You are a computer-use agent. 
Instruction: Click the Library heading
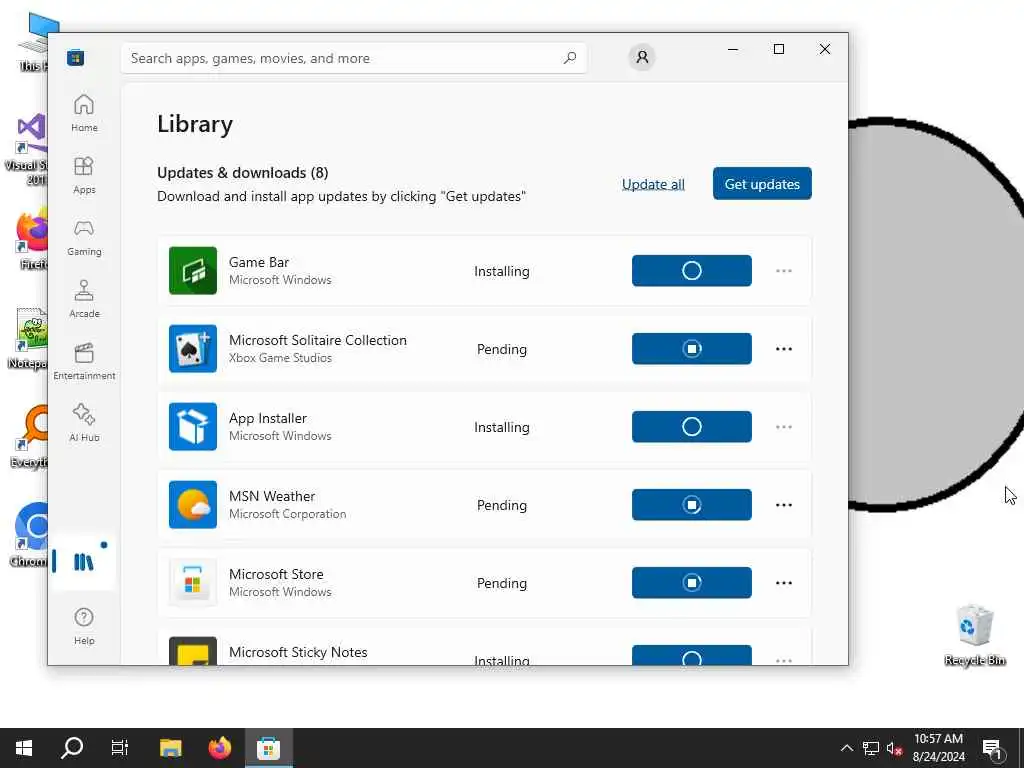(x=195, y=124)
